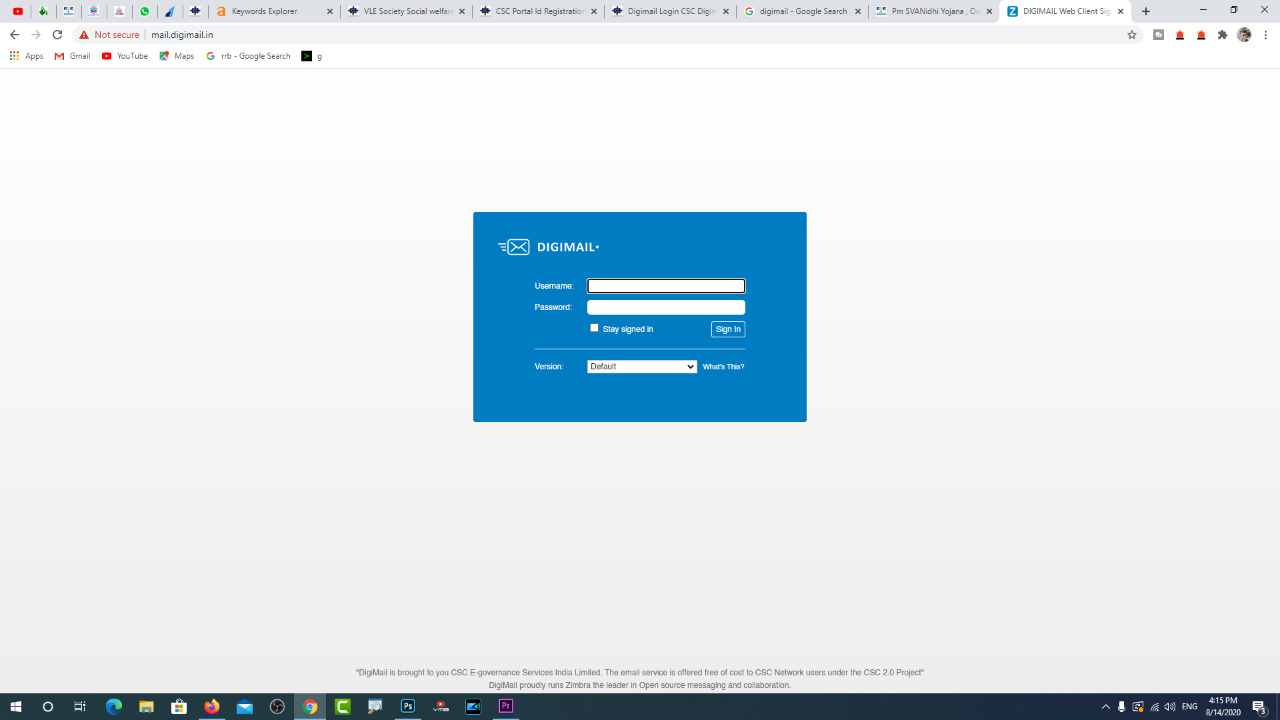Open the Chrome extensions puzzle menu

click(1222, 34)
